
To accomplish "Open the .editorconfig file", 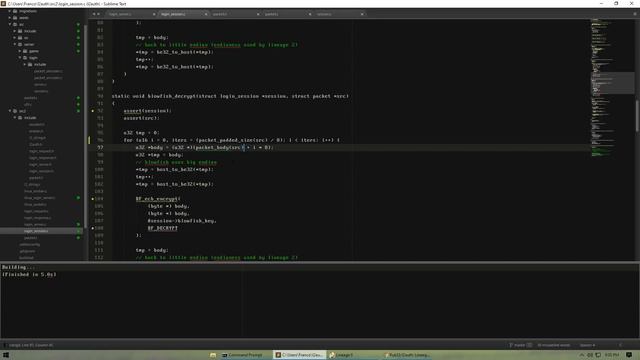I will coord(29,244).
